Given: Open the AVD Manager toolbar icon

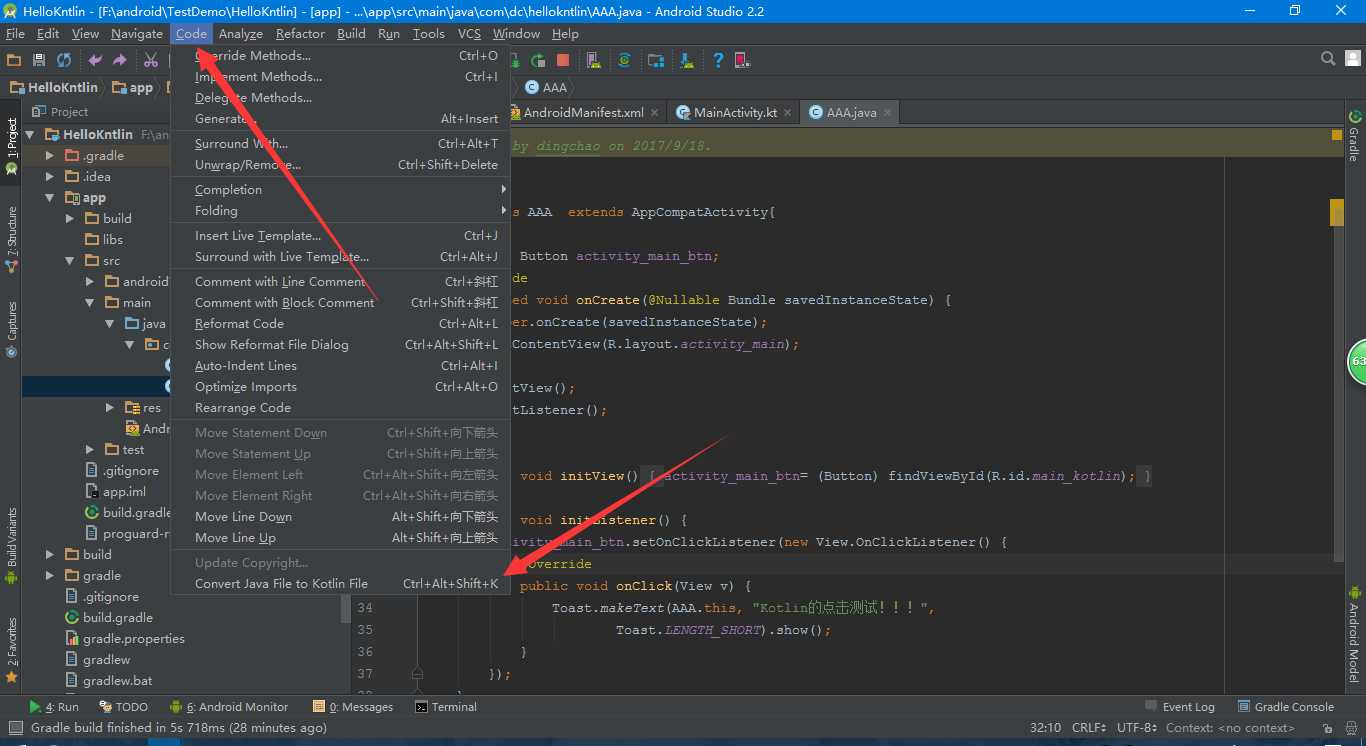Looking at the screenshot, I should click(593, 60).
